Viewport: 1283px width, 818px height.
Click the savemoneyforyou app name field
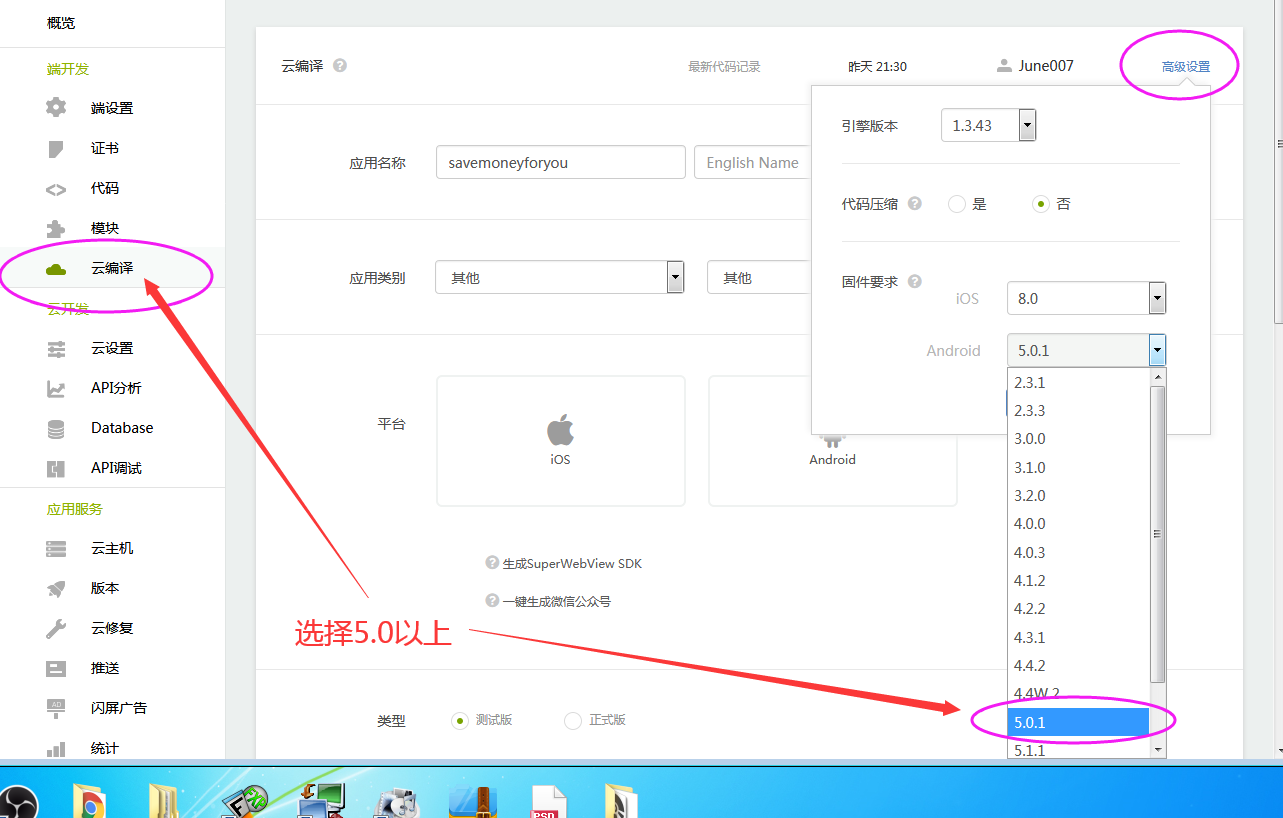(x=560, y=162)
